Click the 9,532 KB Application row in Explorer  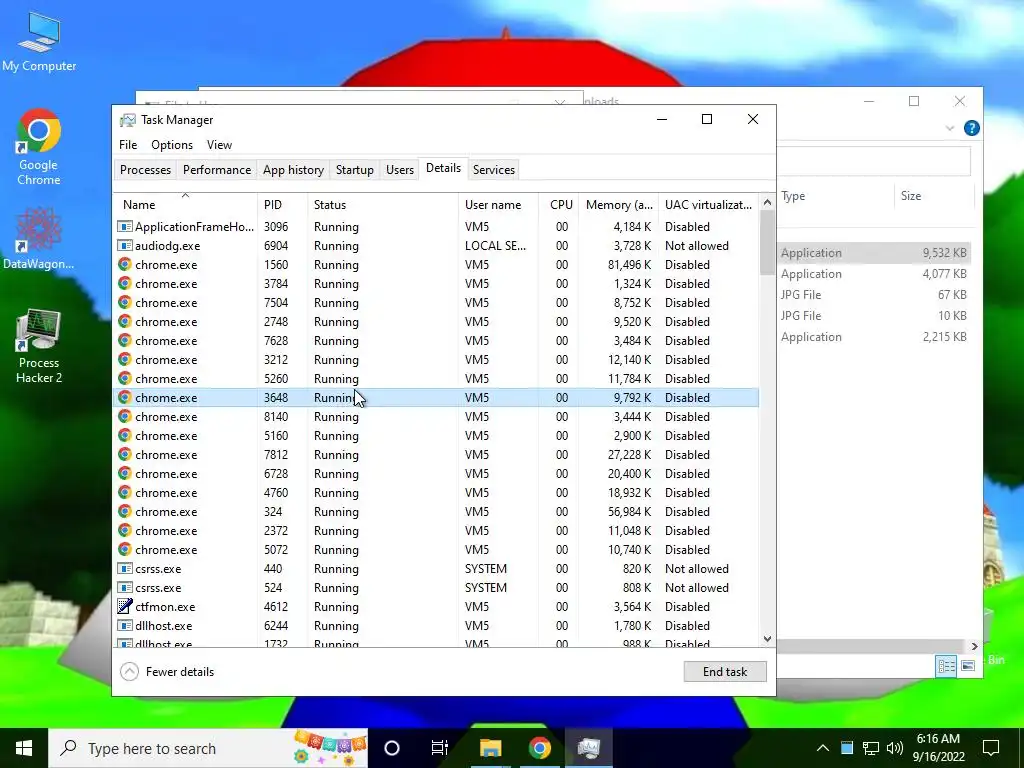pyautogui.click(x=874, y=253)
